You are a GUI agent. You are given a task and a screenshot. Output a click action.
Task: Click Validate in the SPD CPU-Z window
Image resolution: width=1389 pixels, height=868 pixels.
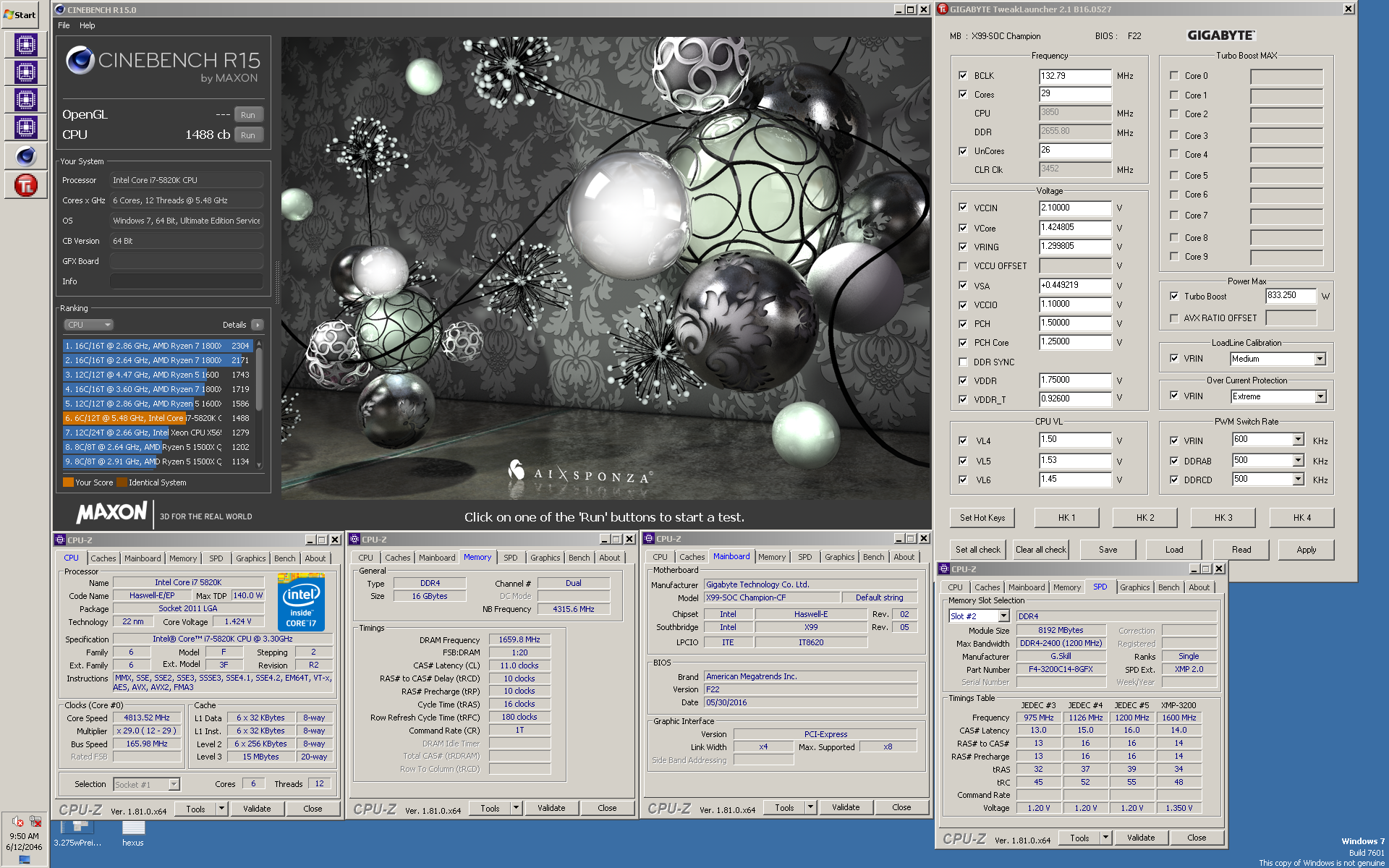point(1141,838)
